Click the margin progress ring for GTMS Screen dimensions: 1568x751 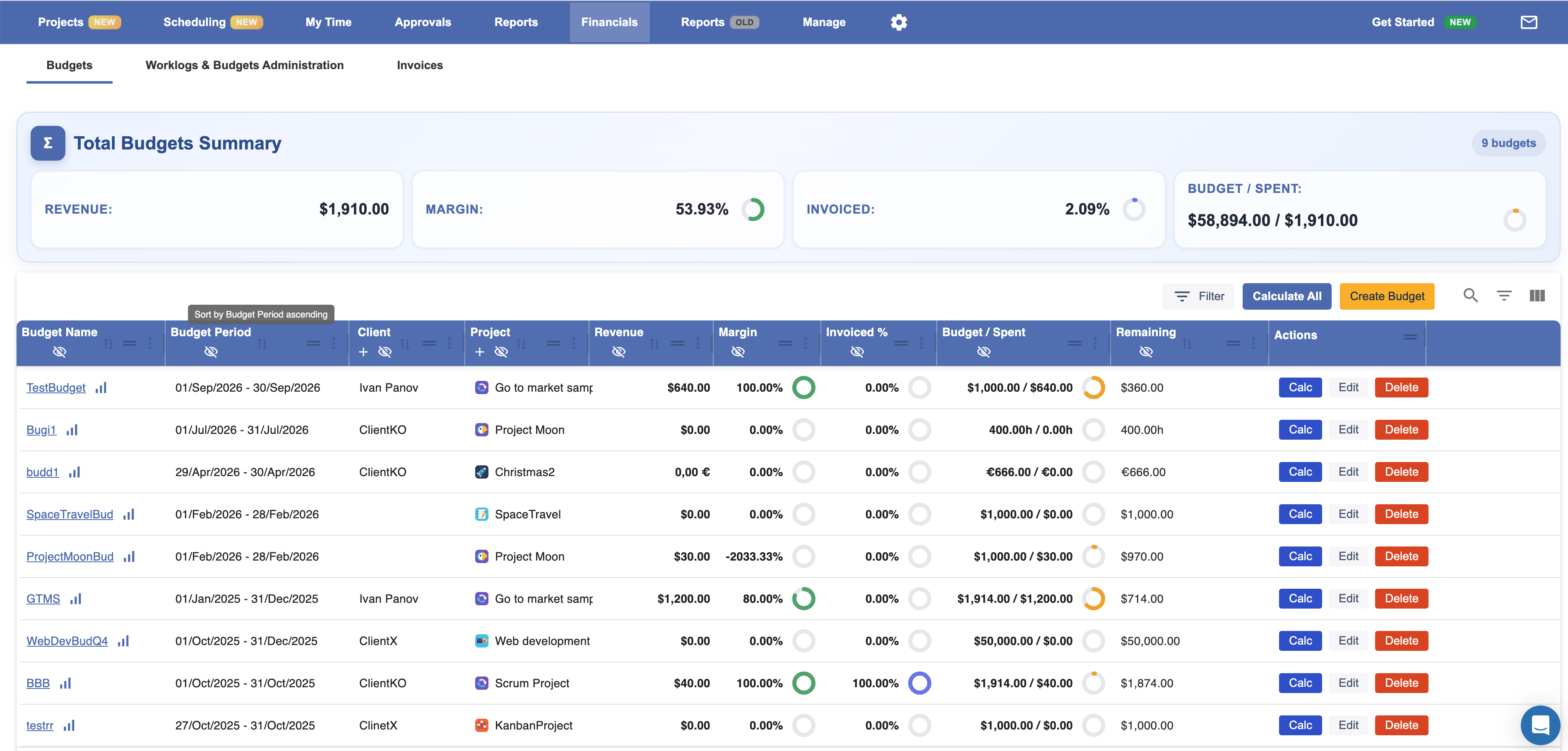[803, 599]
